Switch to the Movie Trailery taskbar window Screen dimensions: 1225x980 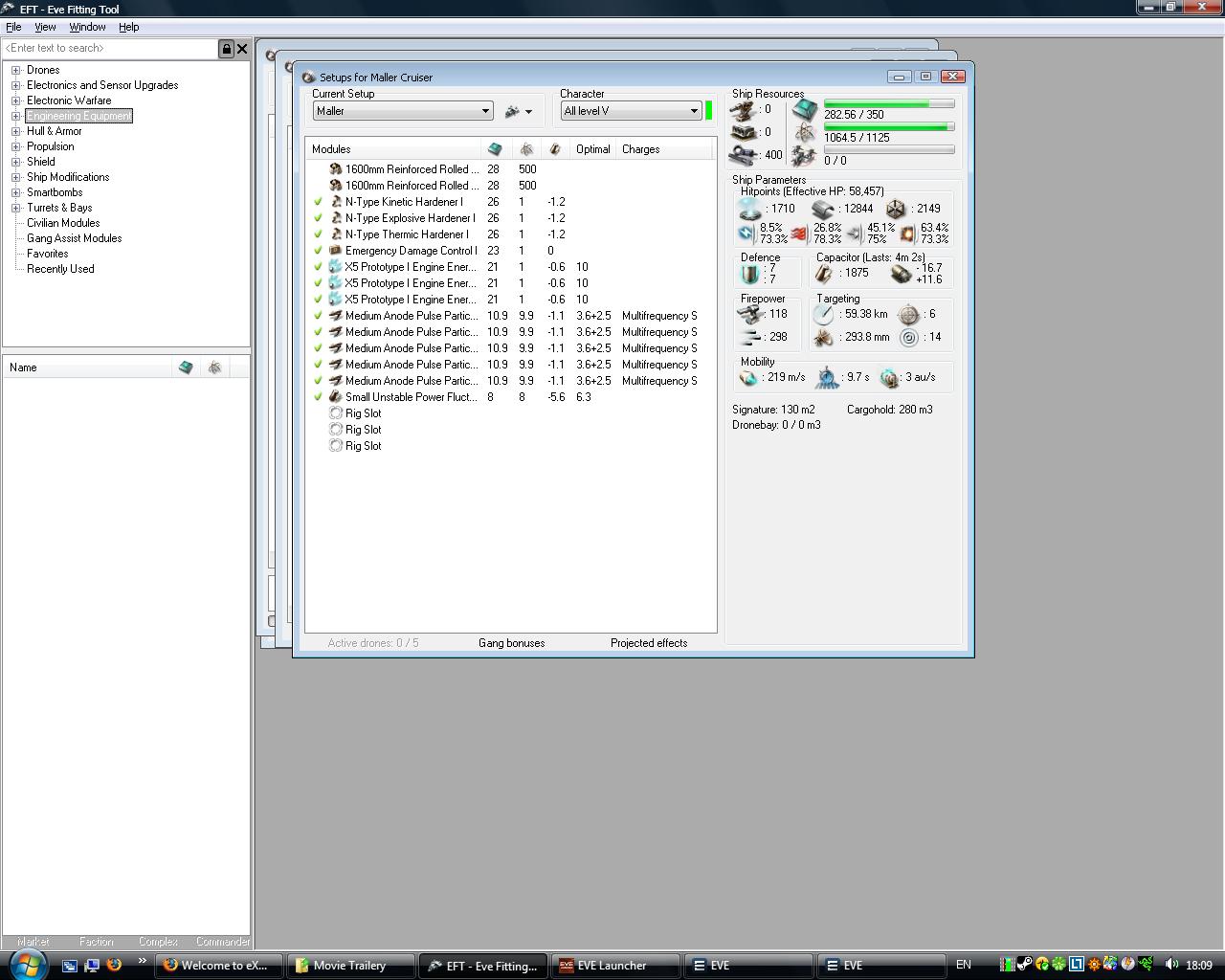351,966
